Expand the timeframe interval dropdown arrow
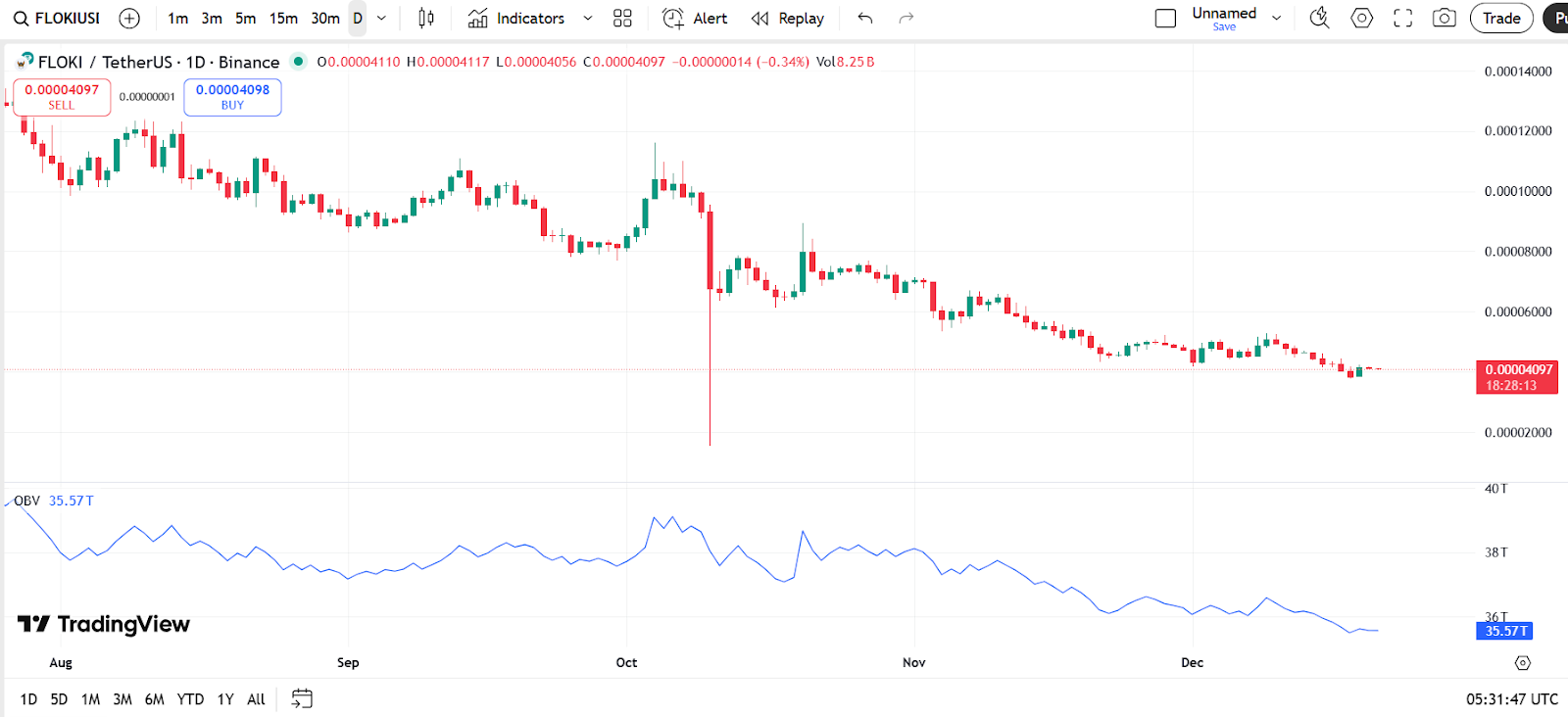The height and width of the screenshot is (717, 1568). tap(382, 19)
